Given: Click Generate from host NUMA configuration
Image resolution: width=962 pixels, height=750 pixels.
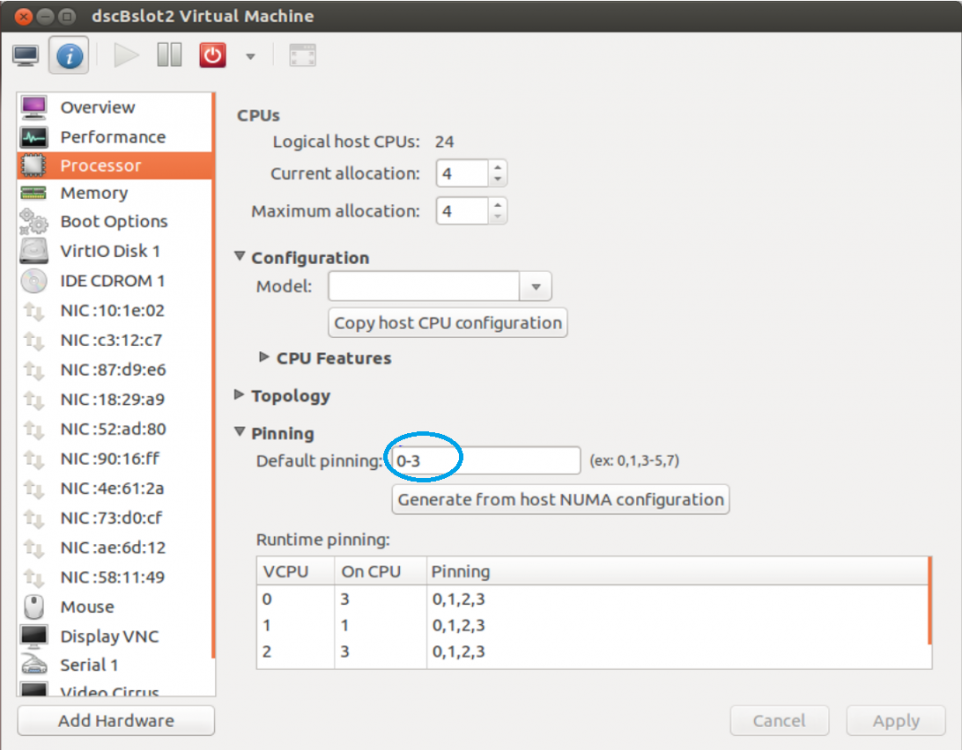Looking at the screenshot, I should [x=561, y=500].
